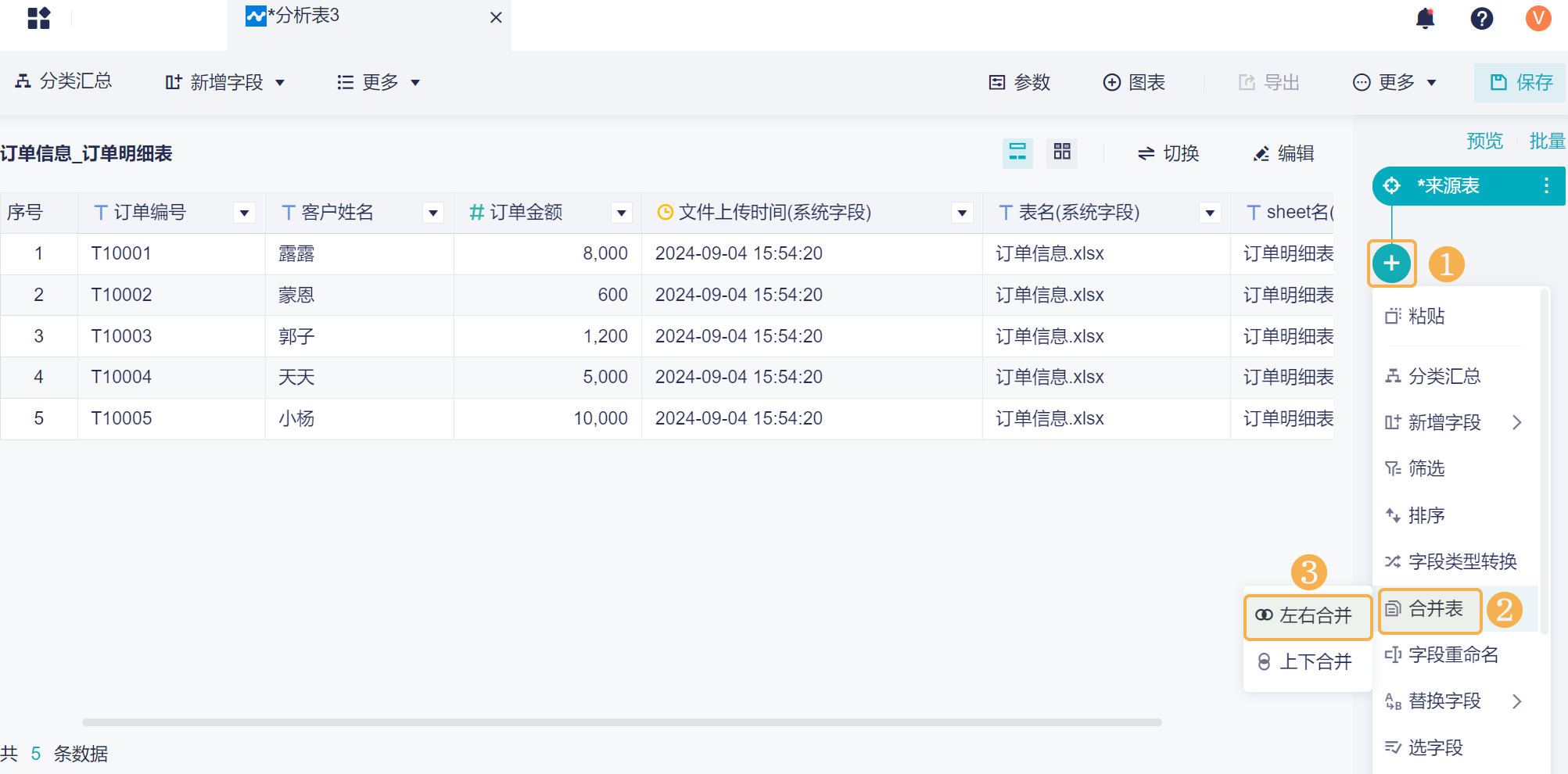The height and width of the screenshot is (774, 1568).
Task: Click the 预览 preview link
Action: (1484, 141)
